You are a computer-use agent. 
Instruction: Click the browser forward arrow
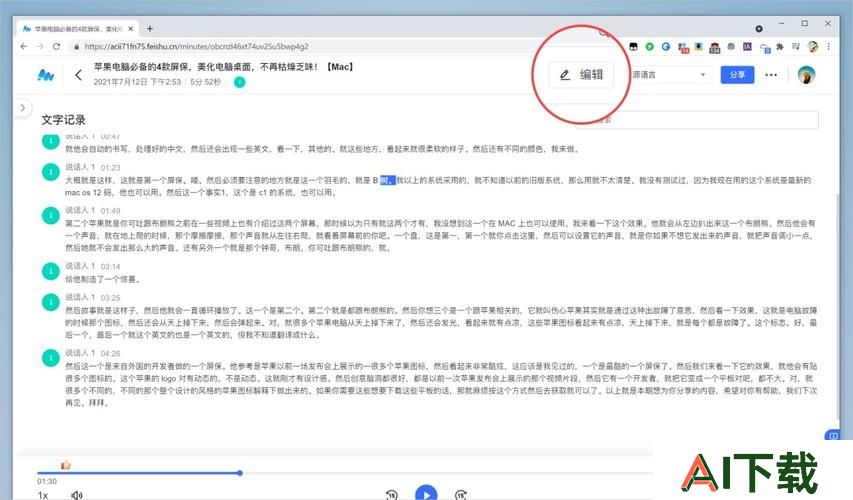[40, 47]
